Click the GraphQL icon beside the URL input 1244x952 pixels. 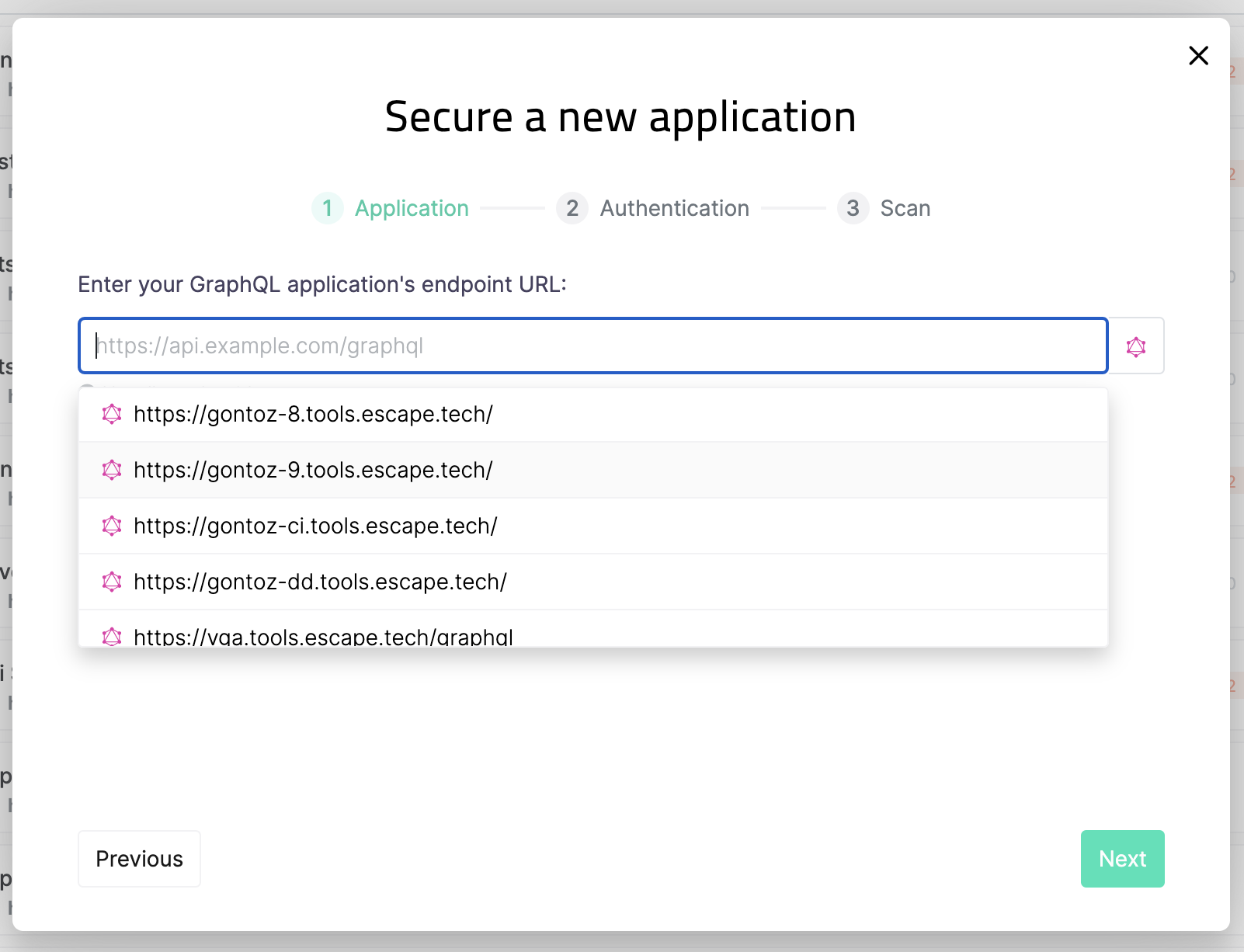(1136, 346)
